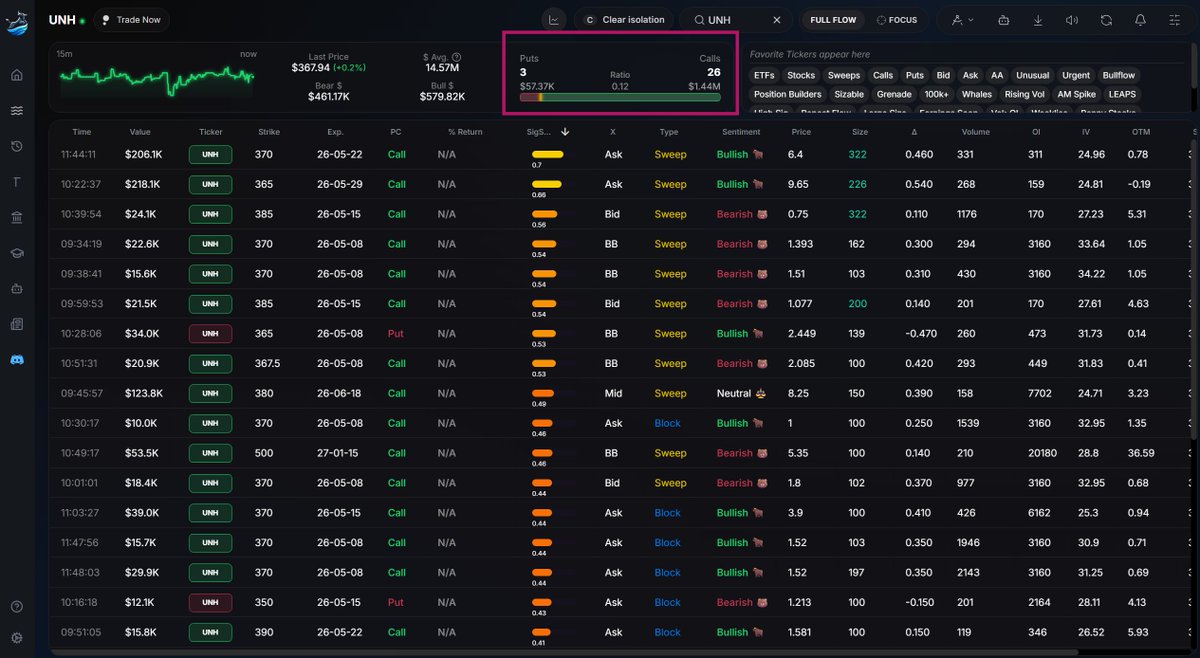The width and height of the screenshot is (1200, 658).
Task: Open the help question mark icon
Action: point(16,607)
